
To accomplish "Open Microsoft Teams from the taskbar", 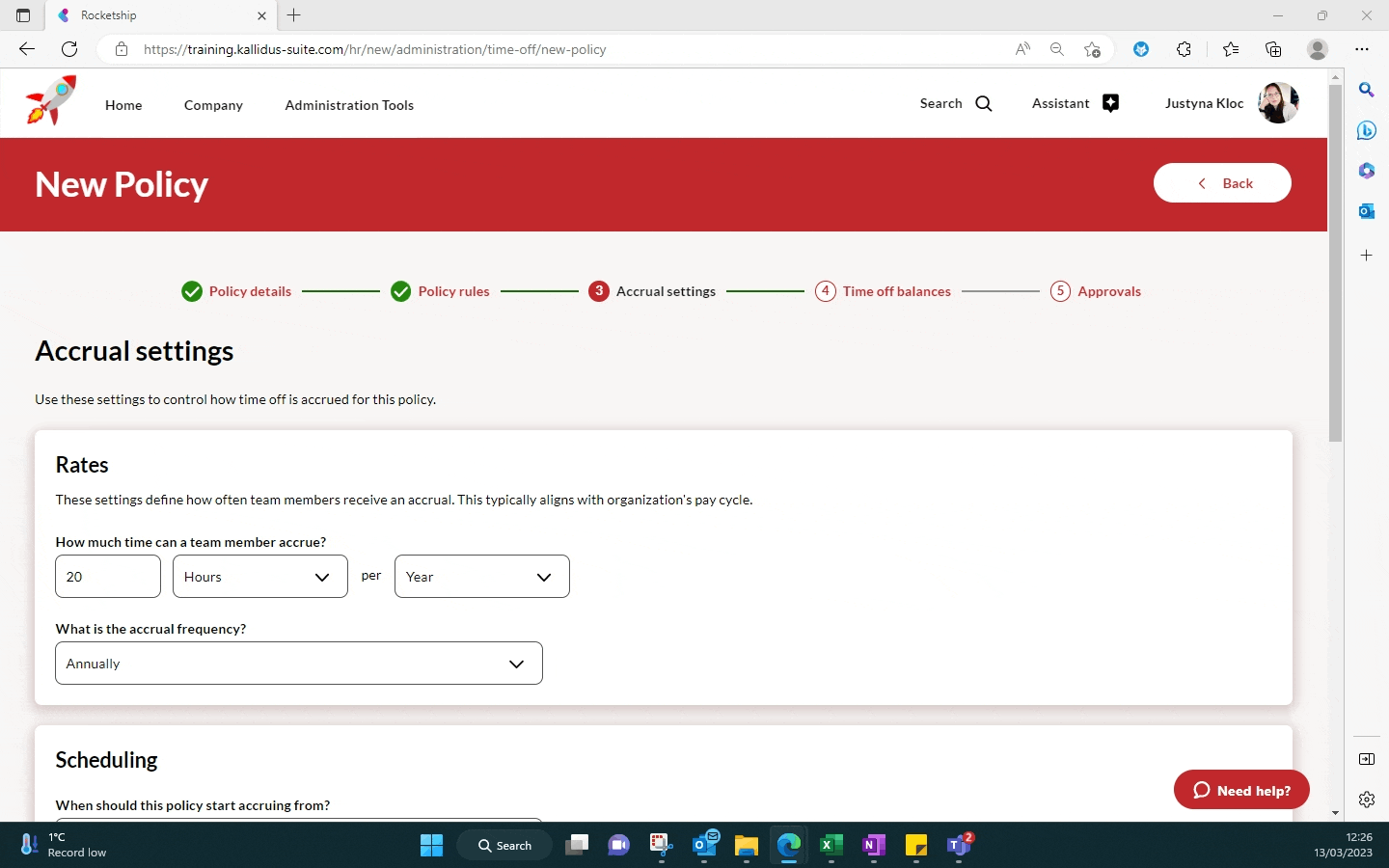I will pyautogui.click(x=959, y=845).
